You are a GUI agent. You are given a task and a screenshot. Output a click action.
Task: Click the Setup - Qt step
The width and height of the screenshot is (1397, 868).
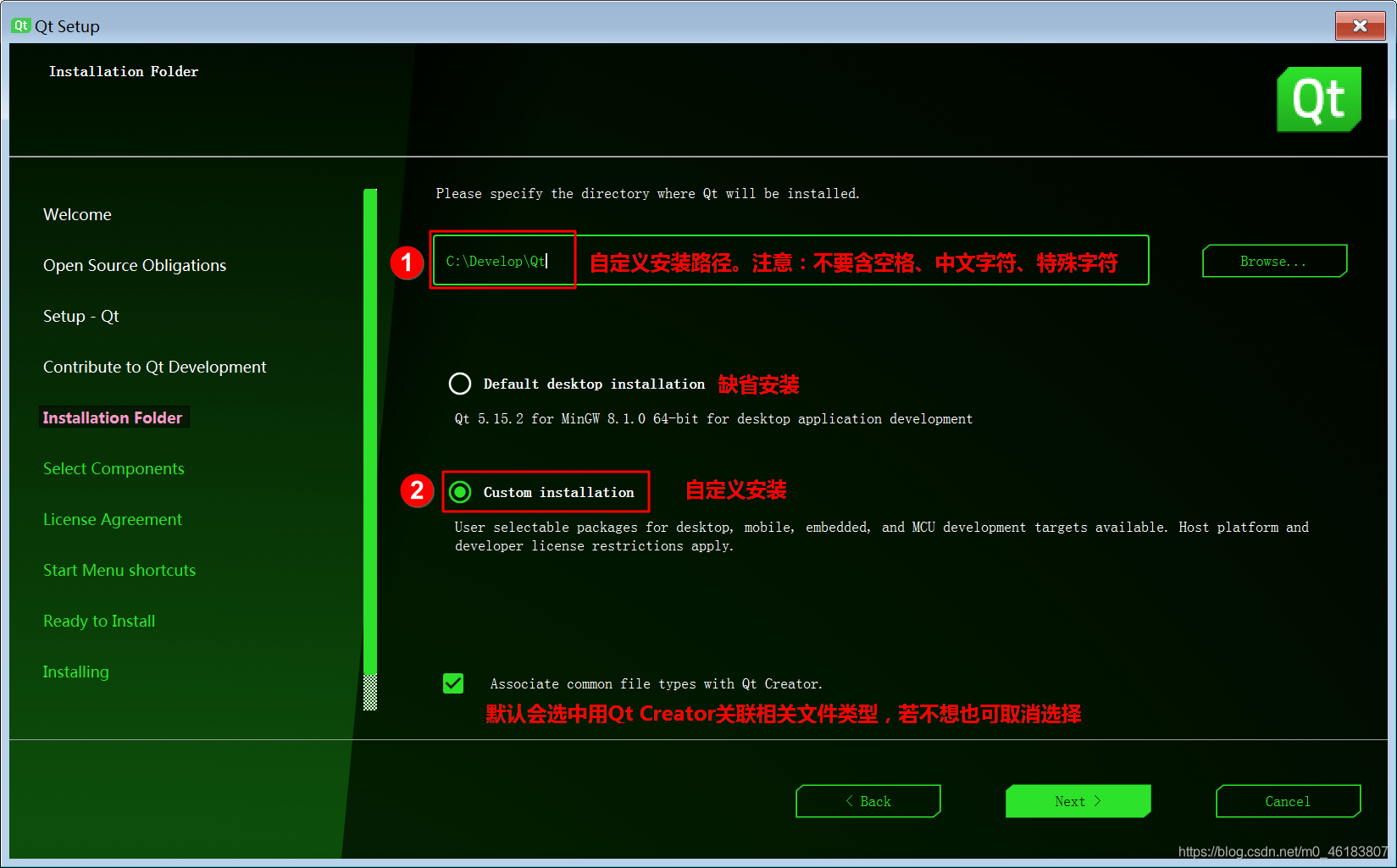coord(81,316)
